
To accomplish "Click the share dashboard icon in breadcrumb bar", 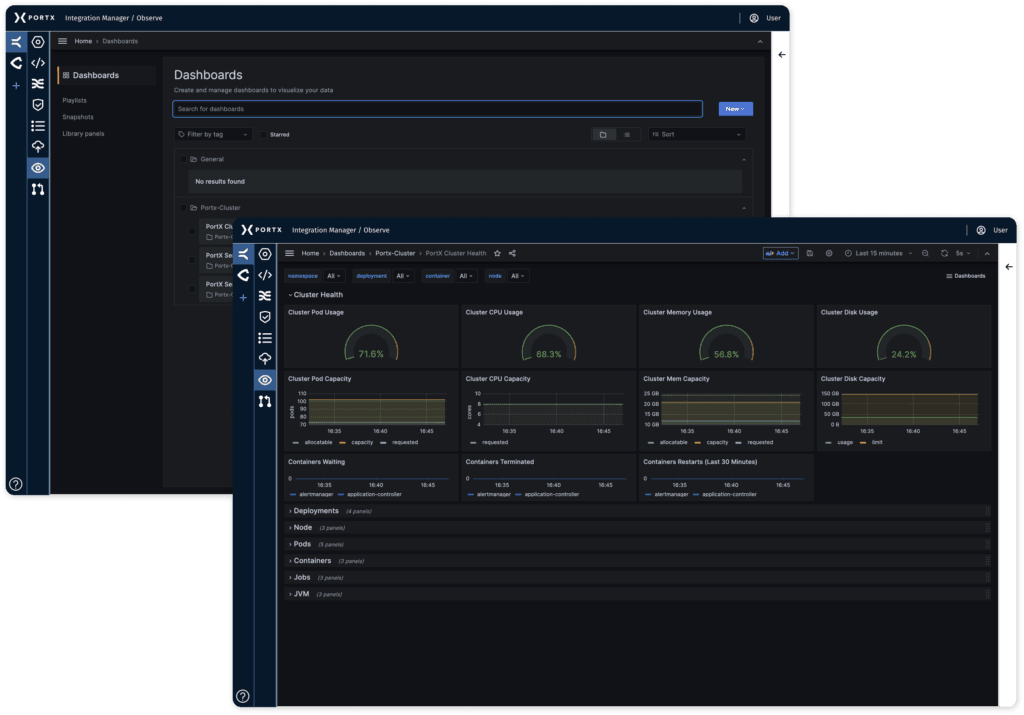I will tap(512, 254).
